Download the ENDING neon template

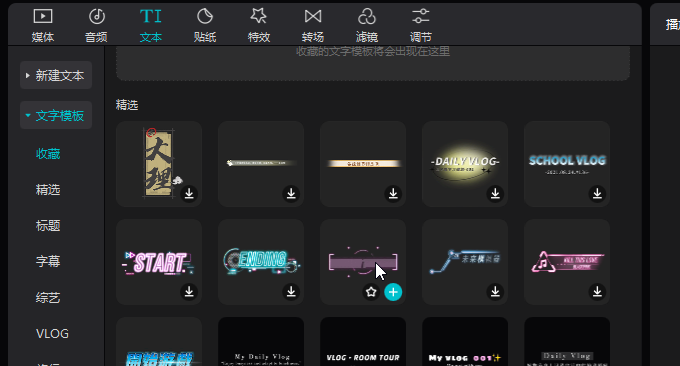[x=291, y=291]
